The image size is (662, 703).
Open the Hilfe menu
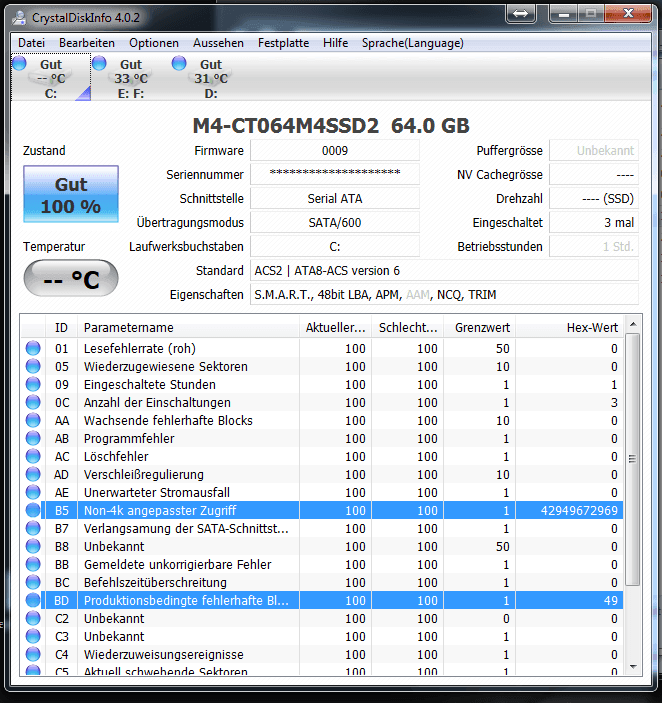(x=335, y=43)
